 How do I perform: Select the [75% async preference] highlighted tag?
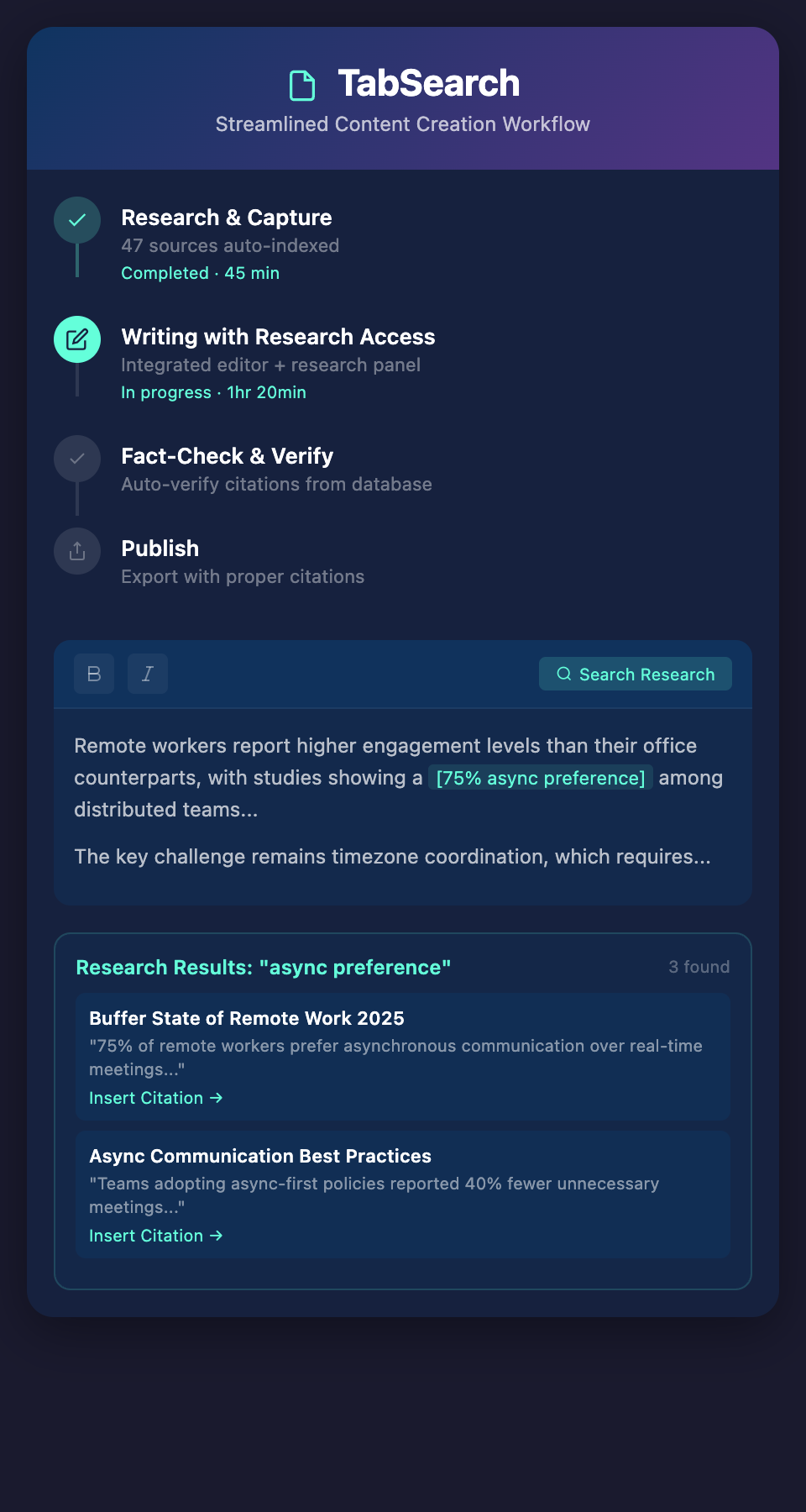[x=540, y=778]
